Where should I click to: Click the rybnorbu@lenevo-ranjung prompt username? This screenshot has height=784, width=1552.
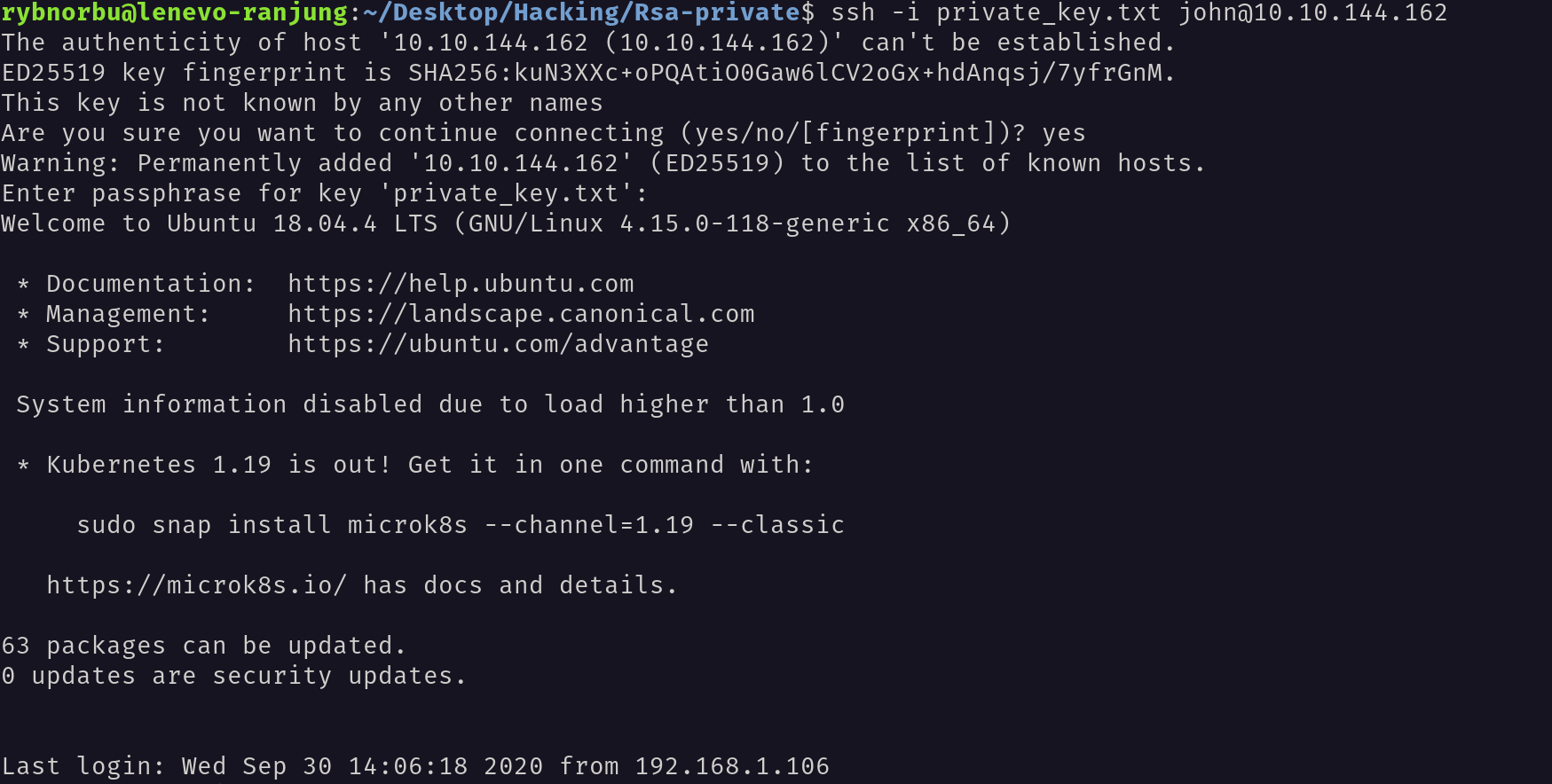(x=175, y=13)
